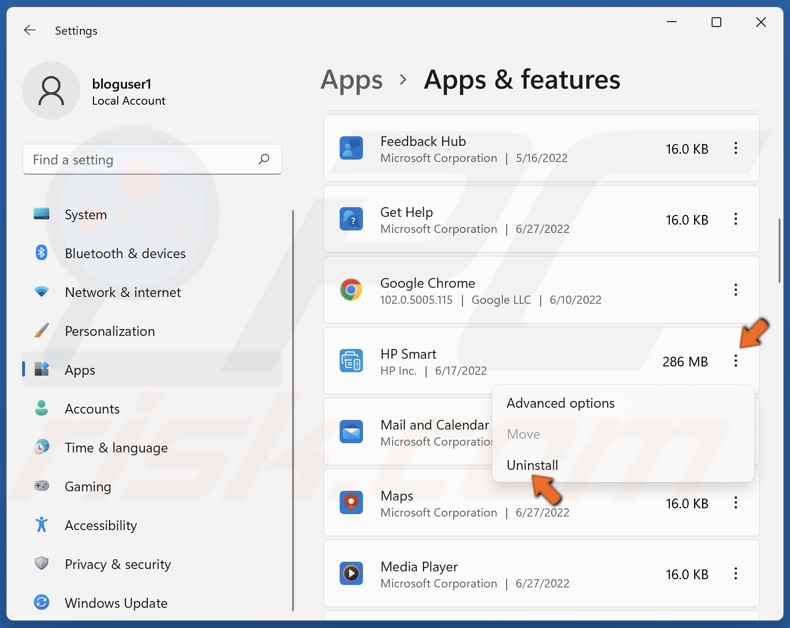Click the Media Player app name
790x628 pixels.
(419, 567)
